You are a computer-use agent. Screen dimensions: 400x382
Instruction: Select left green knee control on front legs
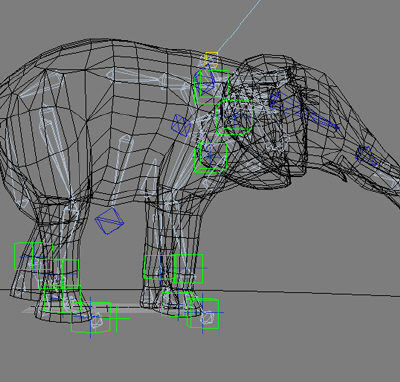pyautogui.click(x=159, y=267)
